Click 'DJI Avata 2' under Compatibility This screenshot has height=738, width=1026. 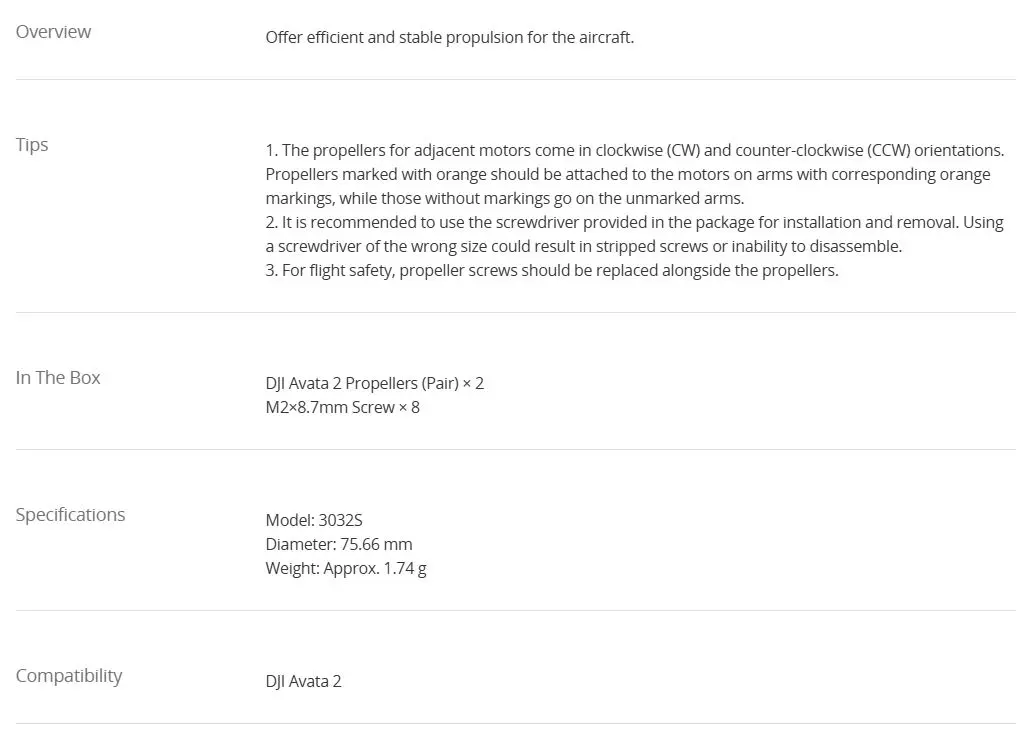[x=303, y=682]
